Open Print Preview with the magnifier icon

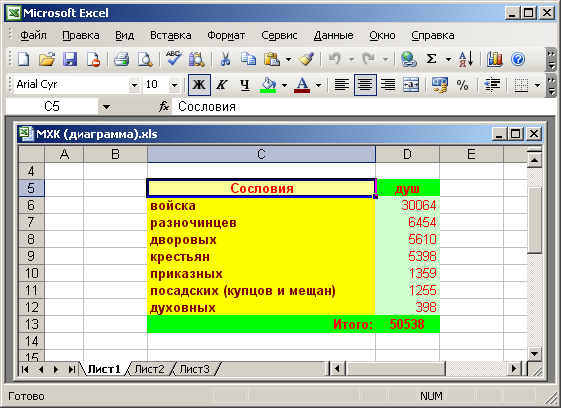coord(145,59)
